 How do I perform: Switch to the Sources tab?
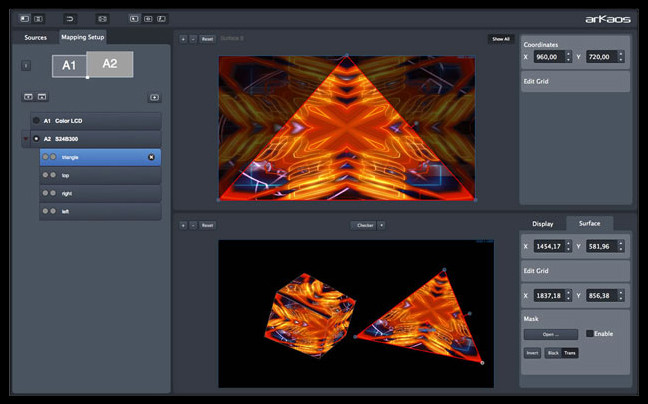tap(36, 37)
